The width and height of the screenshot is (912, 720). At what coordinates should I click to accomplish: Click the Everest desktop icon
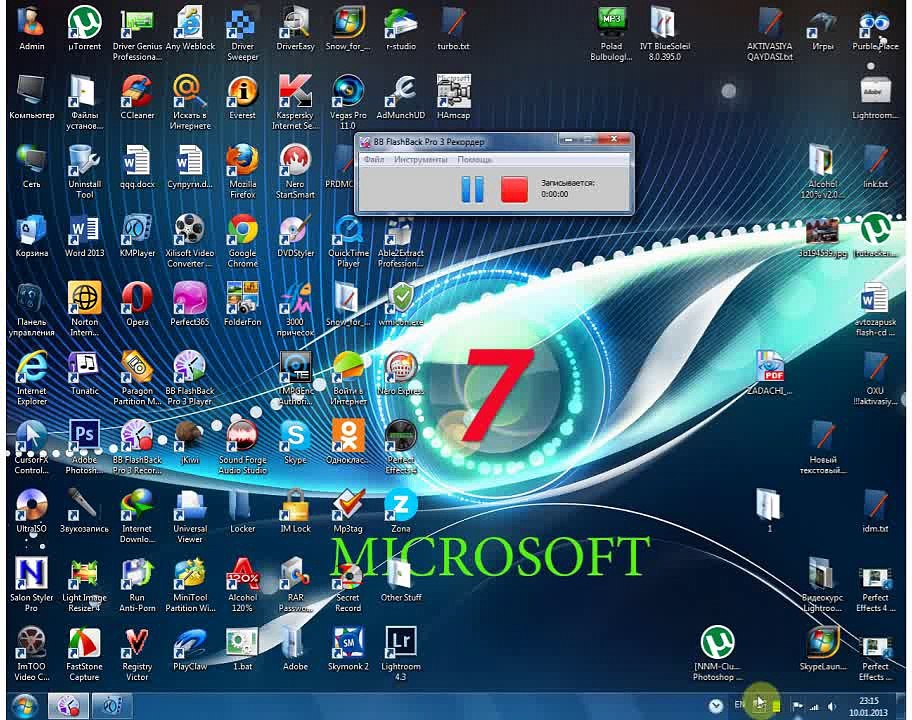[243, 97]
